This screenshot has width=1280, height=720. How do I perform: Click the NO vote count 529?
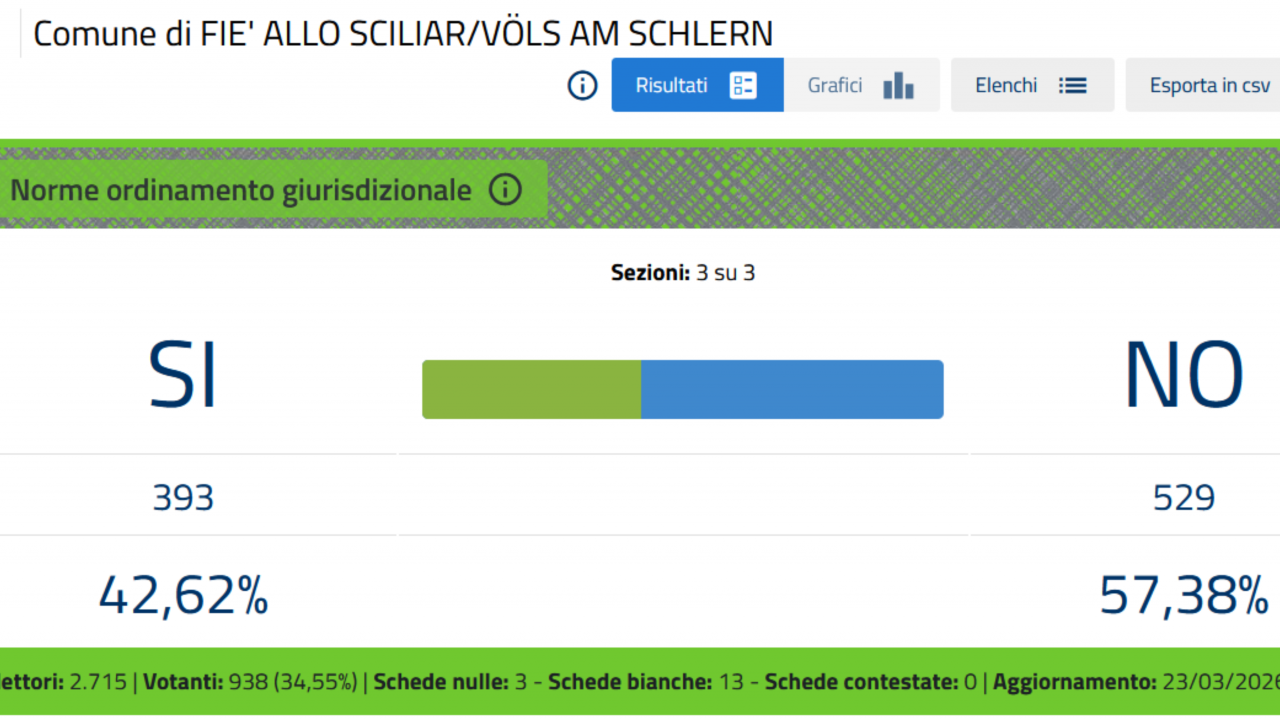point(1183,497)
